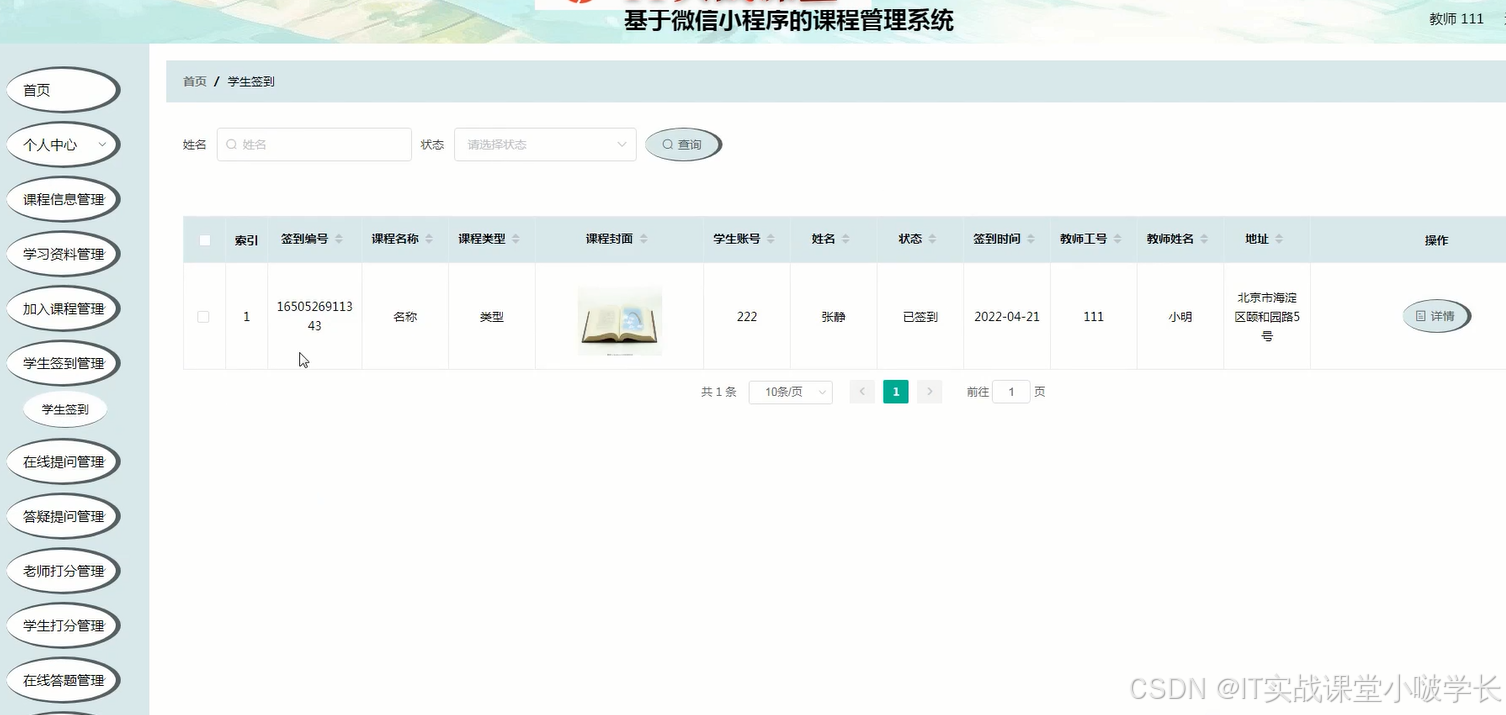Open 详情 for the 张静 row

point(1436,317)
